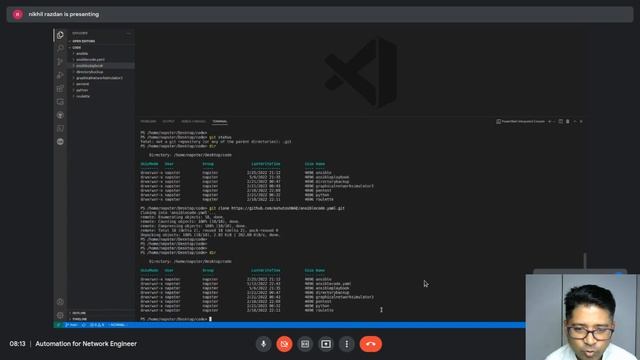Split the terminal panel
Viewport: 640px width, 360px height.
[x=560, y=121]
